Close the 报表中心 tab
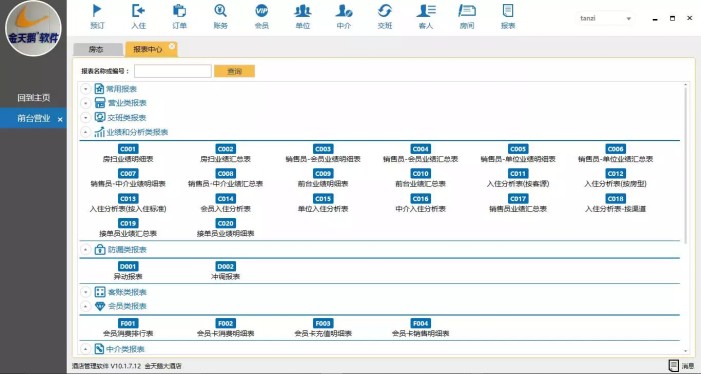701x374 pixels. [172, 46]
